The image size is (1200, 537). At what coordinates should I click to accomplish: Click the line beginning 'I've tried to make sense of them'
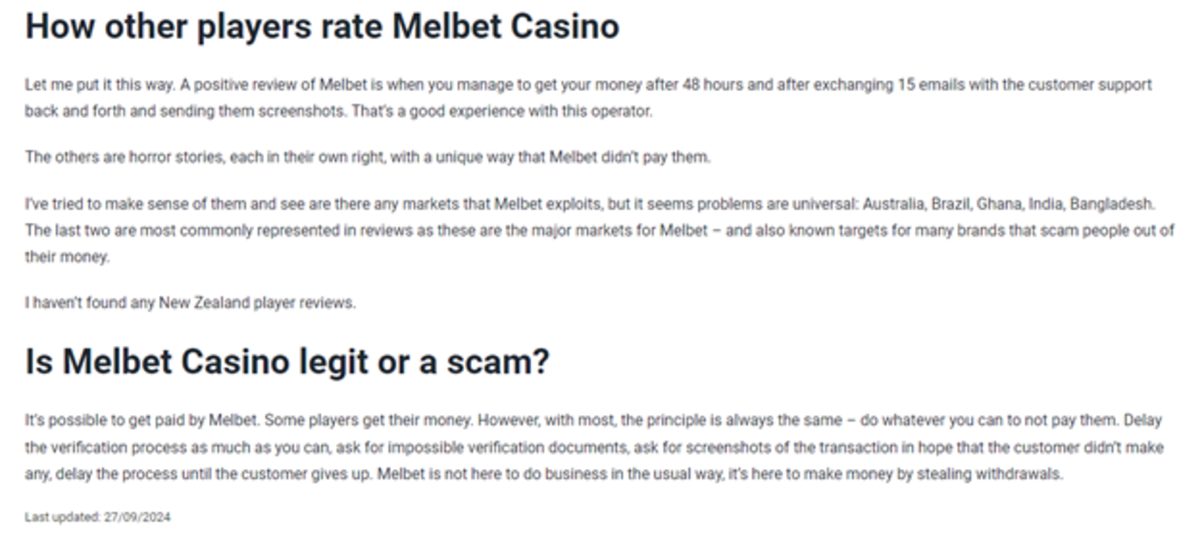590,204
